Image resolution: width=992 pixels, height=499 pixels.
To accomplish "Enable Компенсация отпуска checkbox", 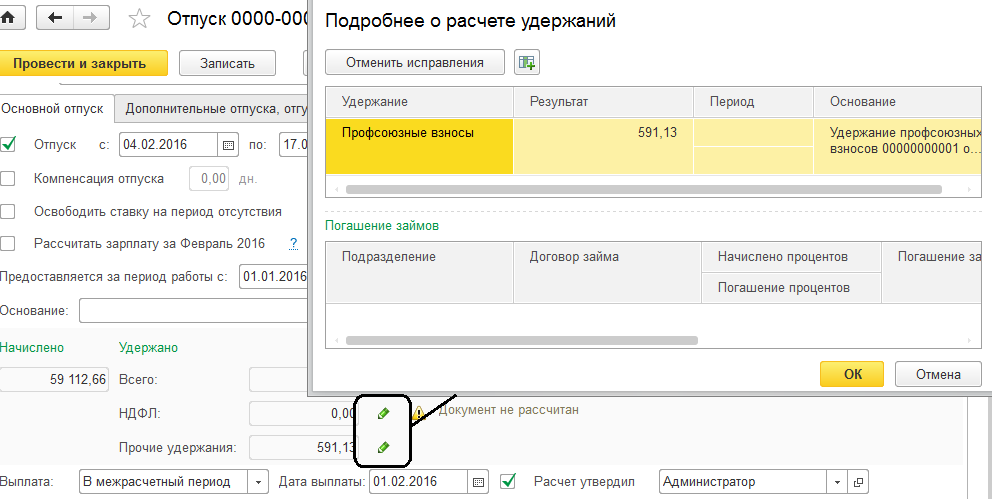I will pos(8,178).
